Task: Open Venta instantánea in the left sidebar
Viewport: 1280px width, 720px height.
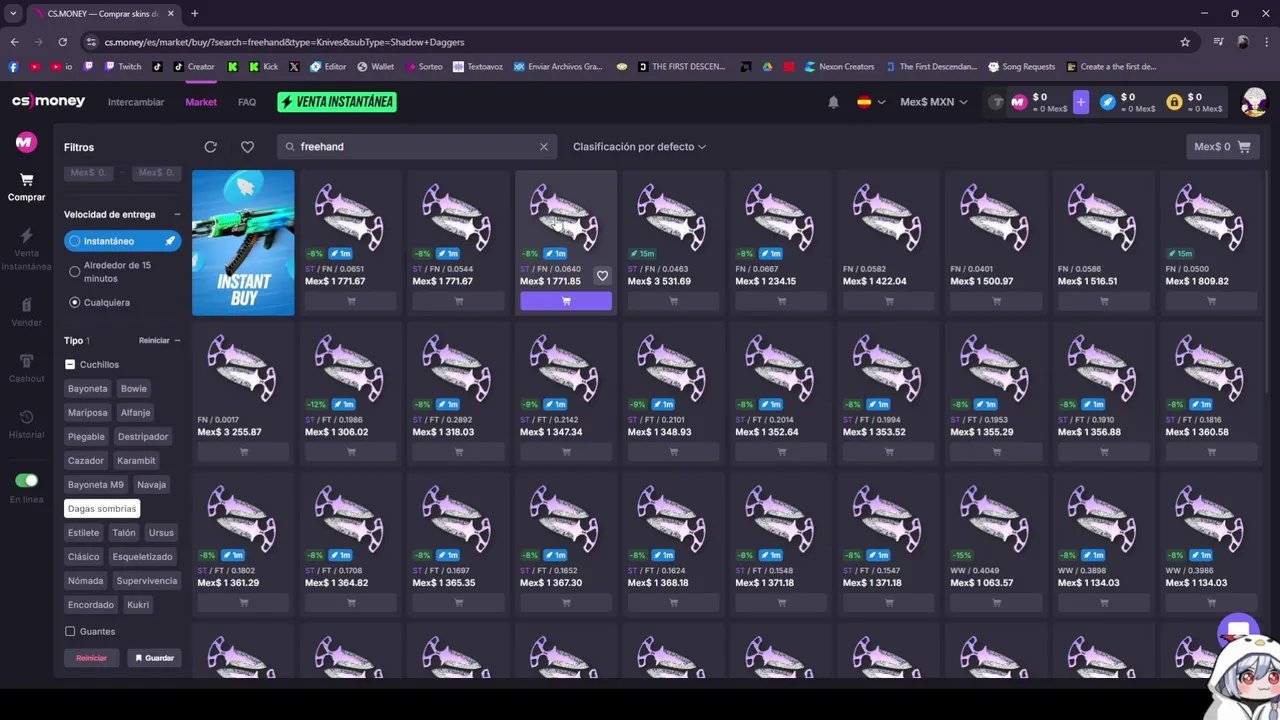Action: tap(26, 250)
